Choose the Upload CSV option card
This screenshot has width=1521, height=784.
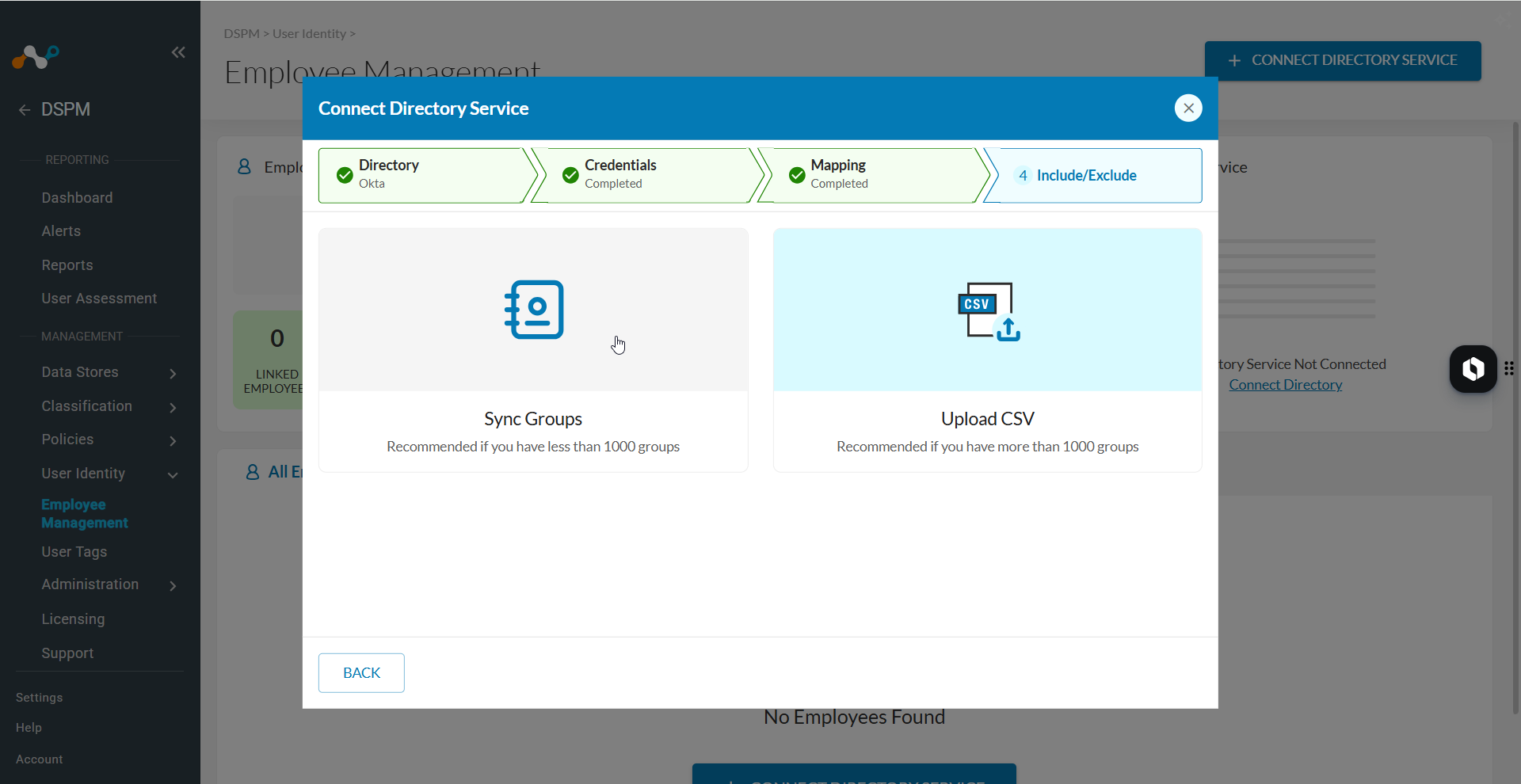[988, 350]
